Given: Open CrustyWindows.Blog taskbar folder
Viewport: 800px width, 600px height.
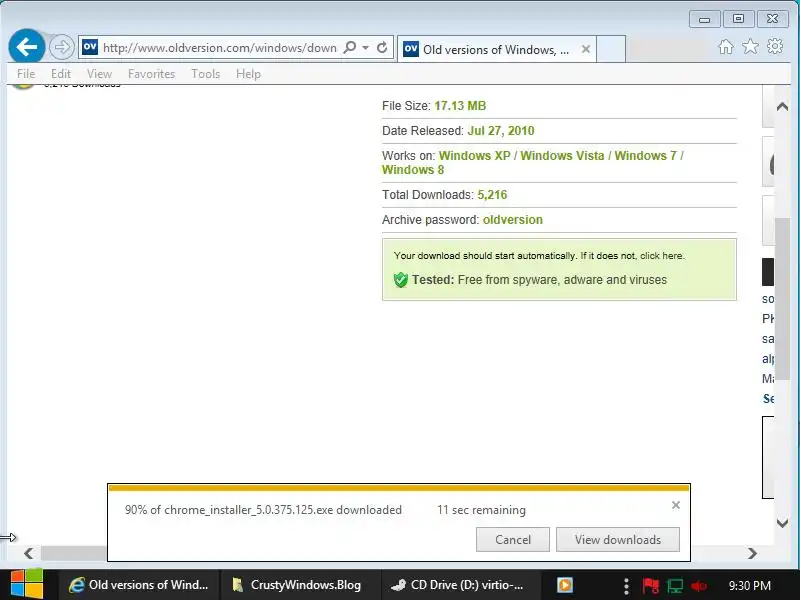Looking at the screenshot, I should click(x=301, y=585).
